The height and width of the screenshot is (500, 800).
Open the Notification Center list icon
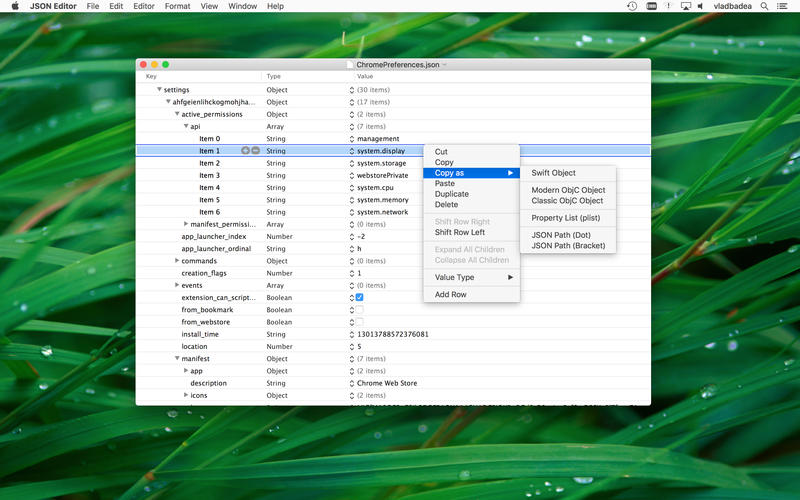pos(782,6)
